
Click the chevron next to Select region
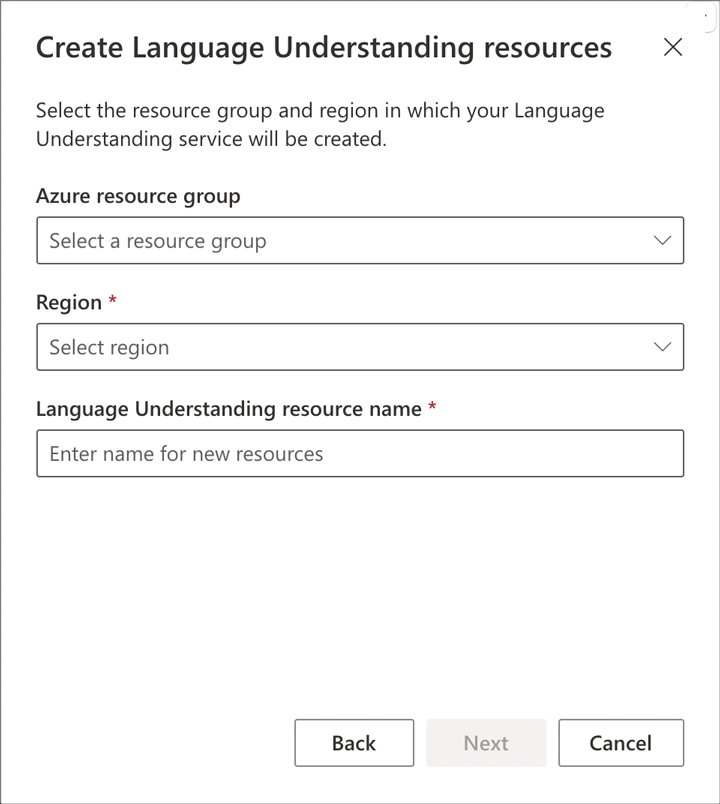(661, 346)
